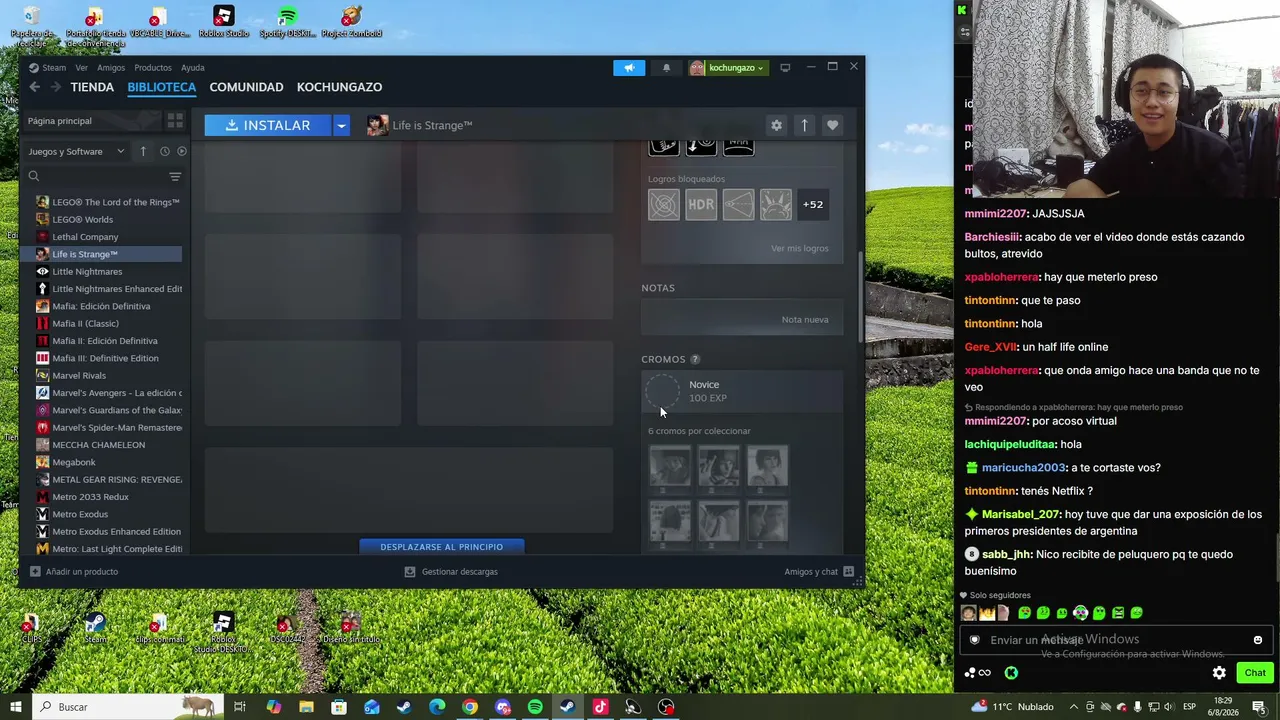Open the Project Zomboid desktop shortcut
This screenshot has width=1280, height=720.
tap(351, 22)
